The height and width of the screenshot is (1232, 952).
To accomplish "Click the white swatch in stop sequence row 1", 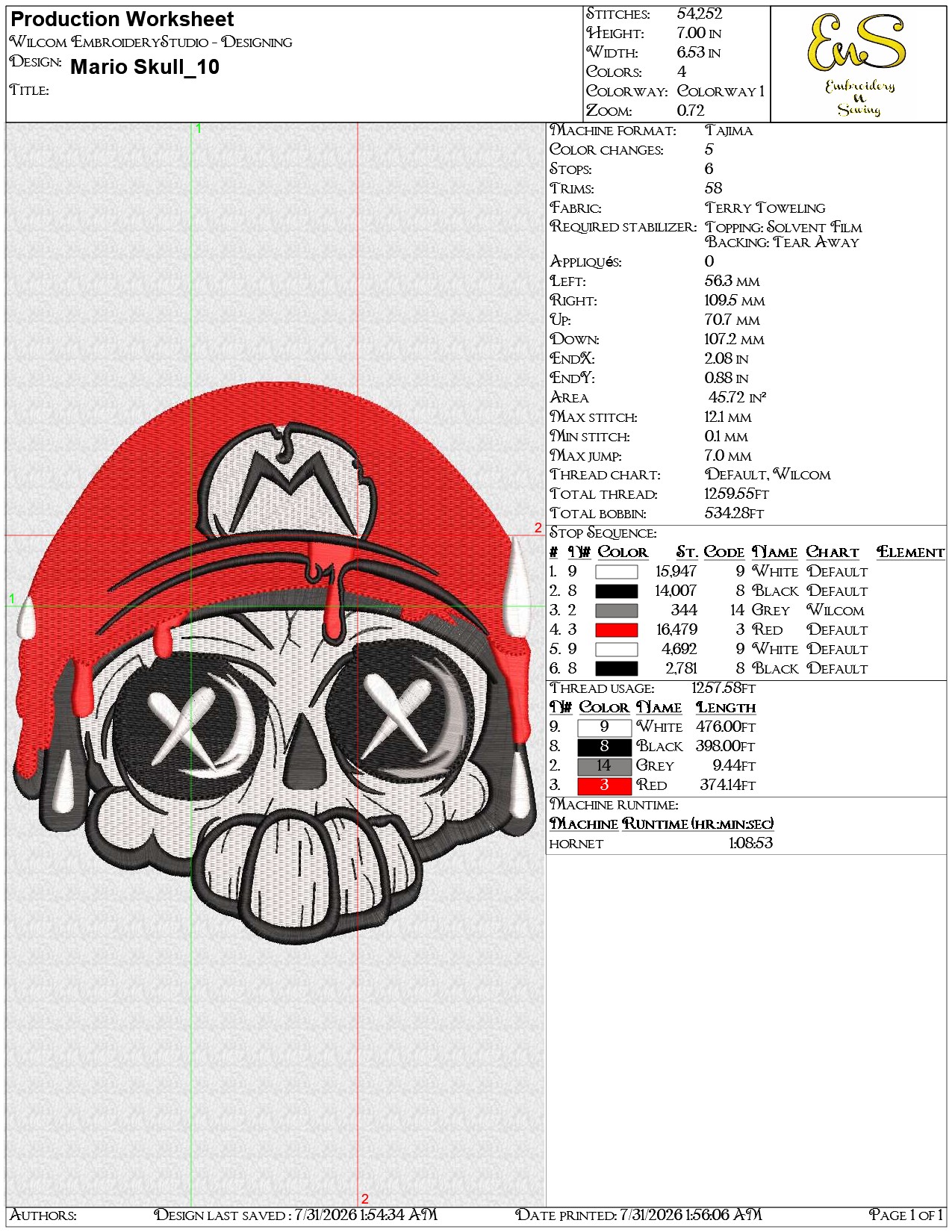I will (x=616, y=572).
